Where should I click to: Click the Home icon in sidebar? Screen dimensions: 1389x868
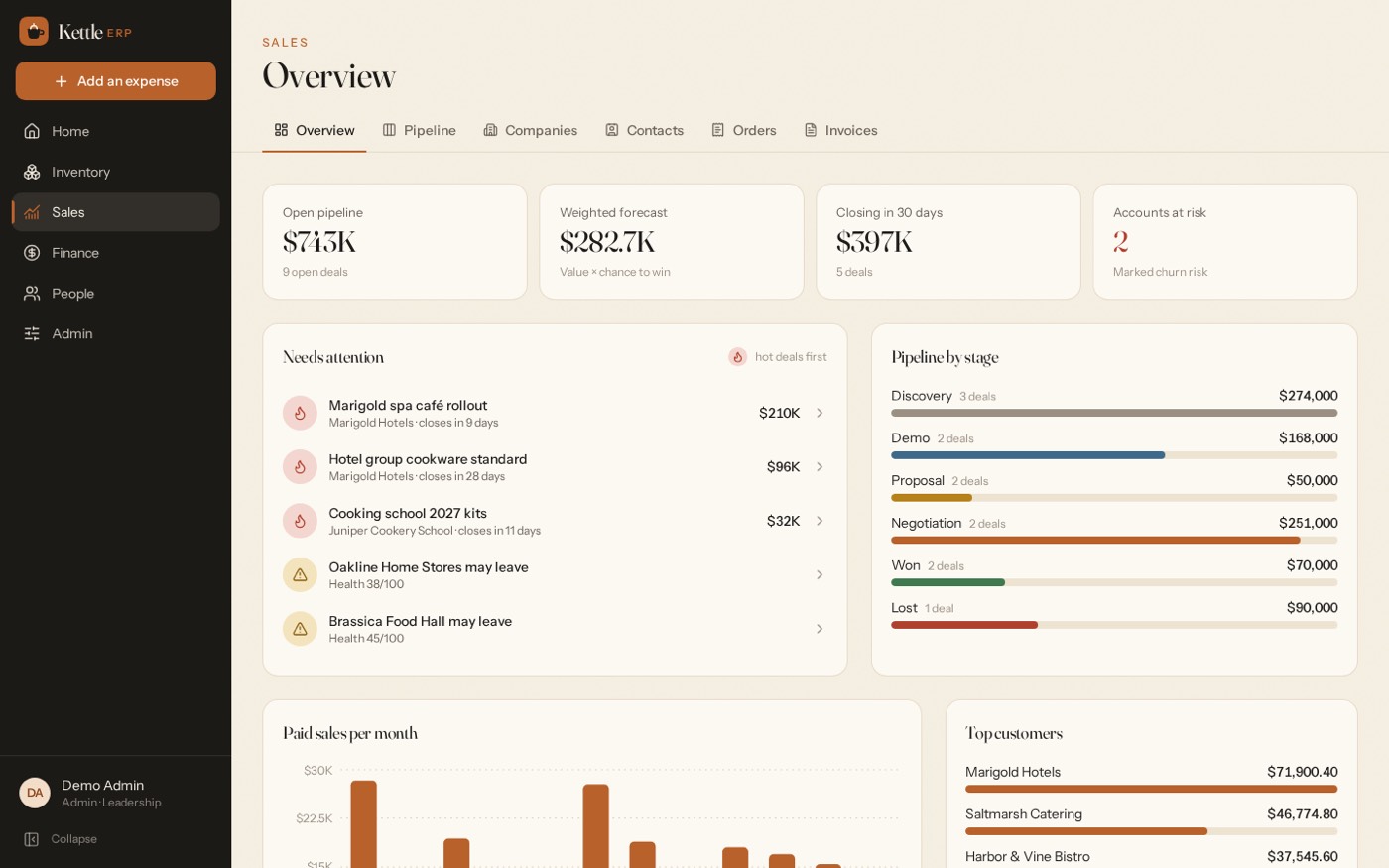point(32,131)
